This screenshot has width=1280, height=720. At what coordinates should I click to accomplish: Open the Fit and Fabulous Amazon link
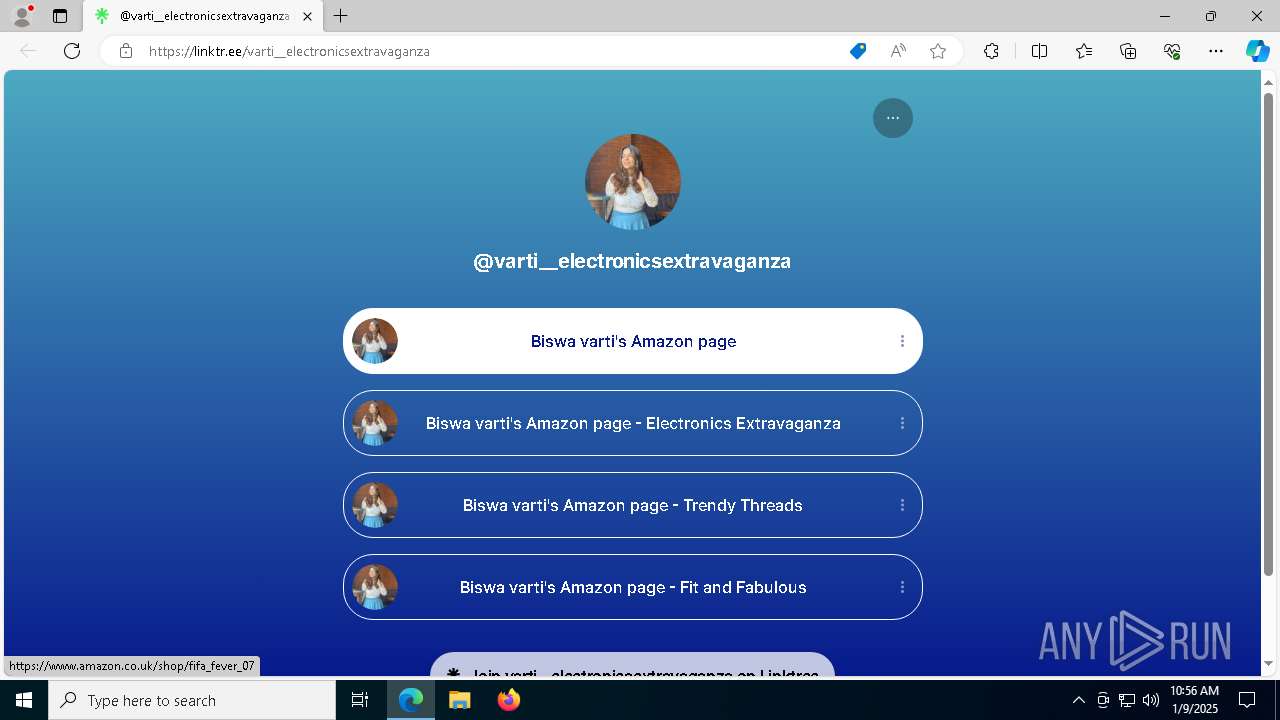(x=633, y=587)
